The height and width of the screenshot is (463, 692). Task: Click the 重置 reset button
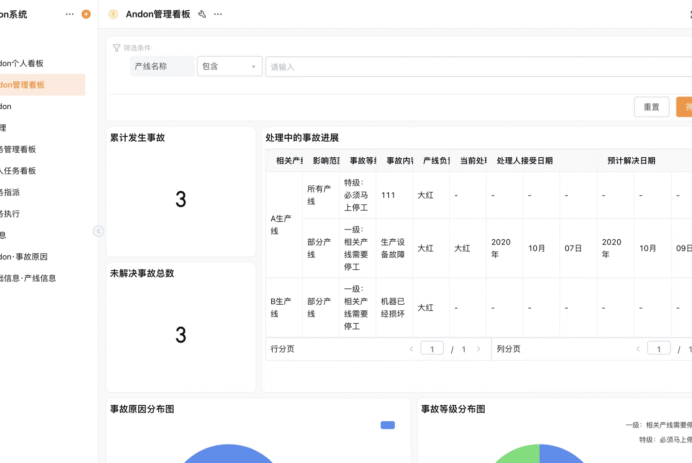pyautogui.click(x=652, y=107)
